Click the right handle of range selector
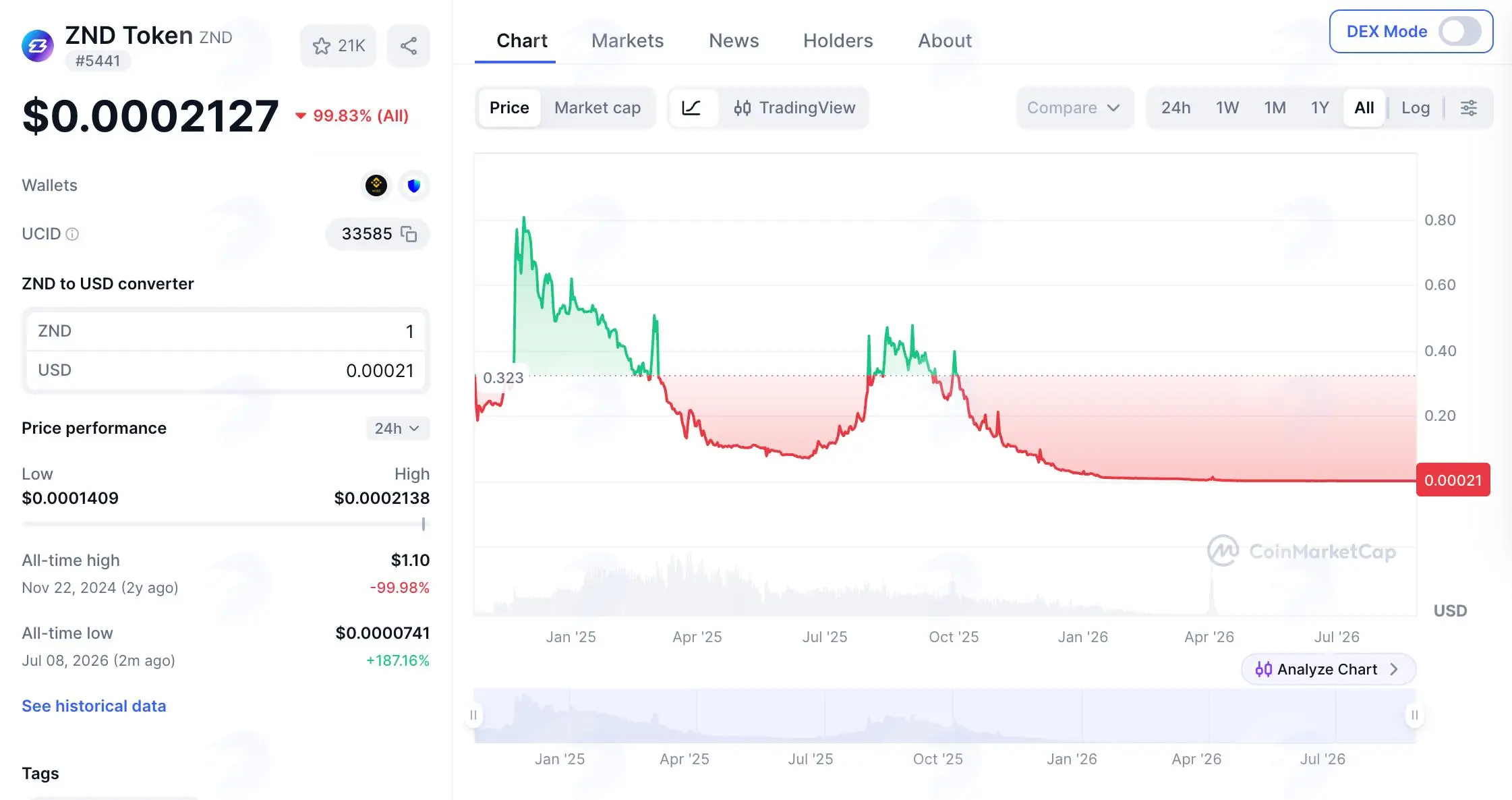 point(1415,715)
